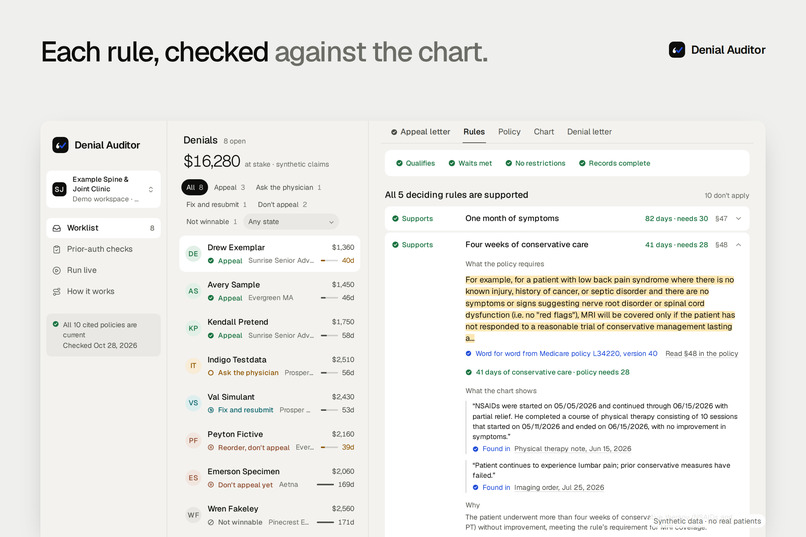
Task: Open the Denial letter tab
Action: 589,132
